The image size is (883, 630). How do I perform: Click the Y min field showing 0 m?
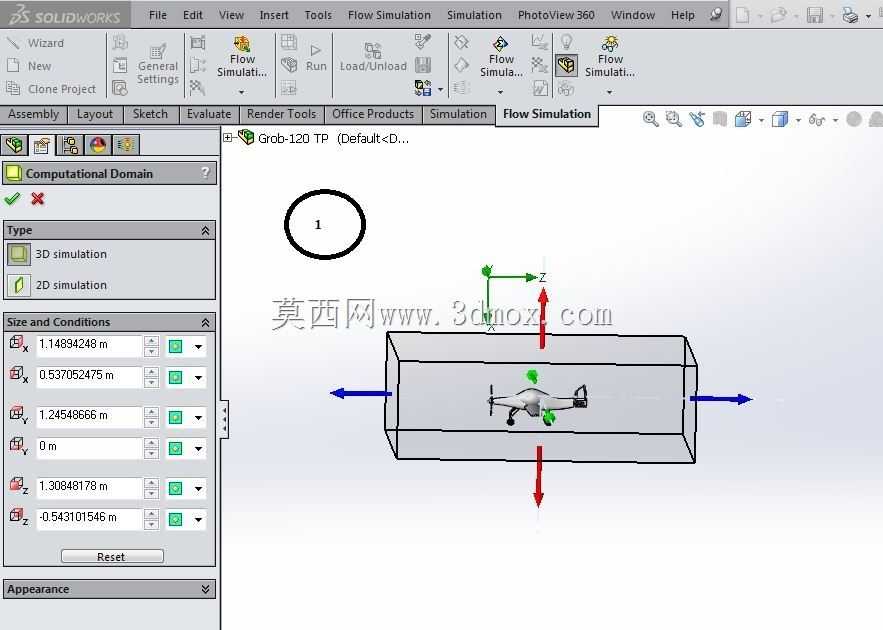coord(88,448)
